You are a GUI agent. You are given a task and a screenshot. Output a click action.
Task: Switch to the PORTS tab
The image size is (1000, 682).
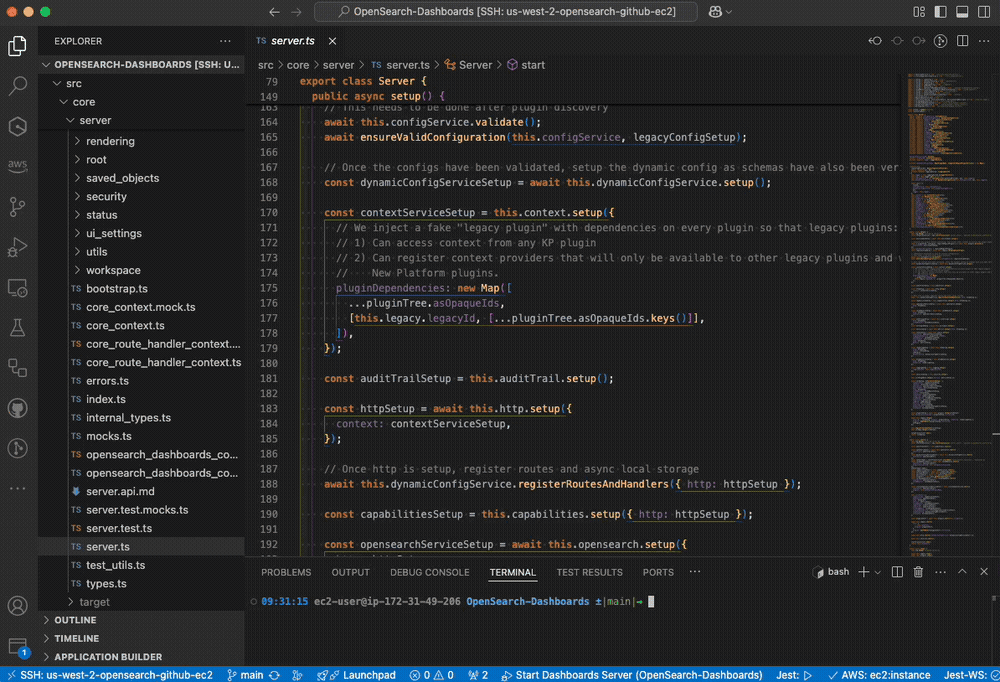(x=658, y=572)
